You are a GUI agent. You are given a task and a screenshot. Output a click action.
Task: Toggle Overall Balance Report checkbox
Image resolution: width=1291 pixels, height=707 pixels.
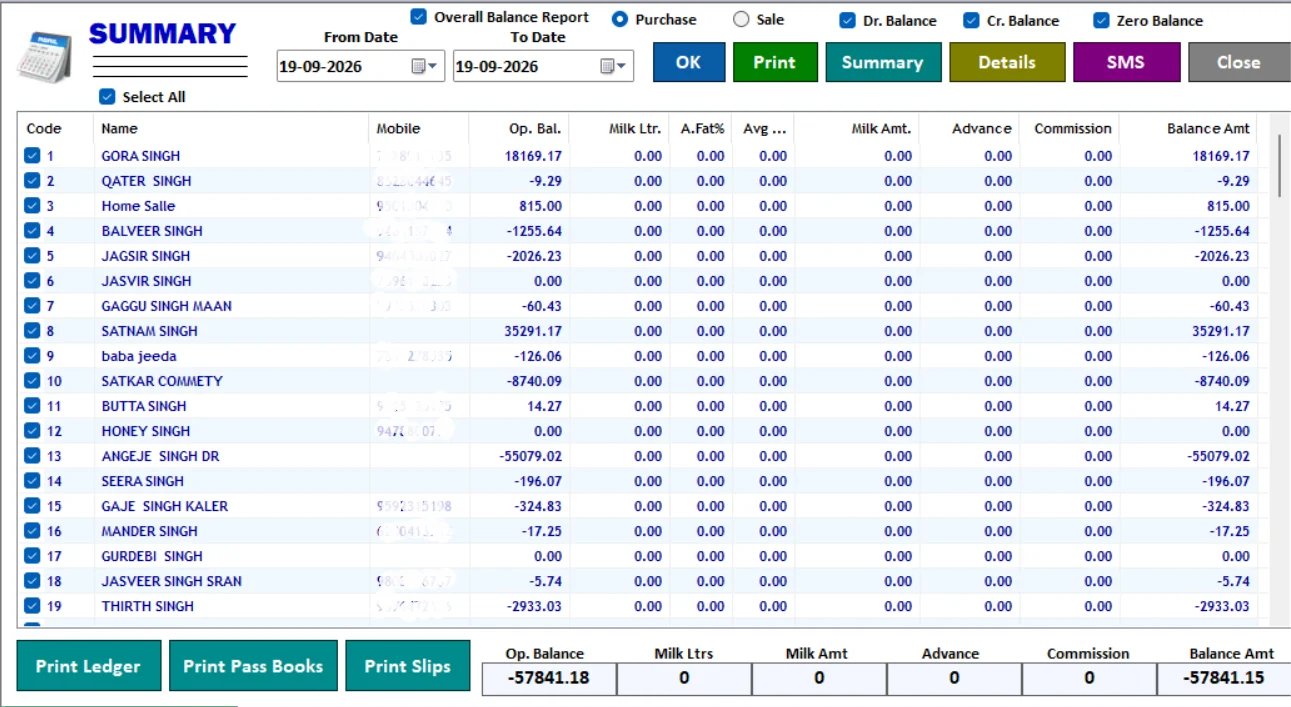tap(419, 17)
